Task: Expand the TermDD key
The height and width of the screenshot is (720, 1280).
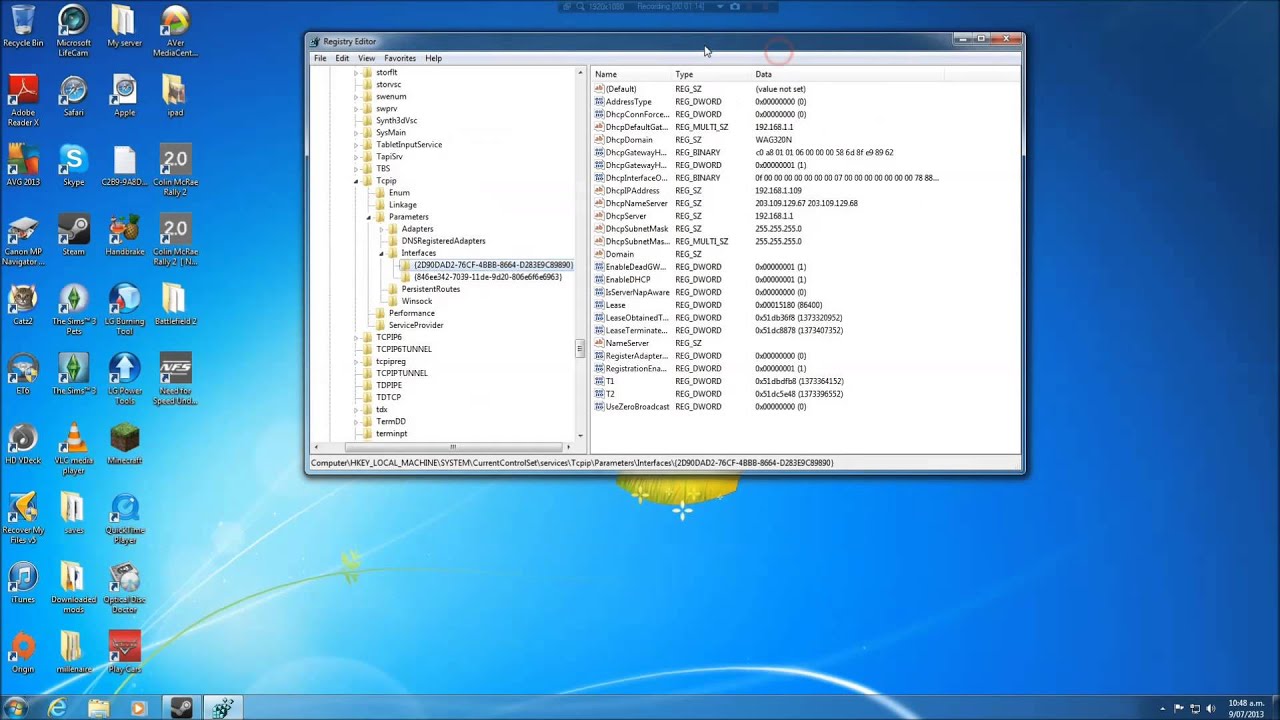Action: (x=356, y=421)
